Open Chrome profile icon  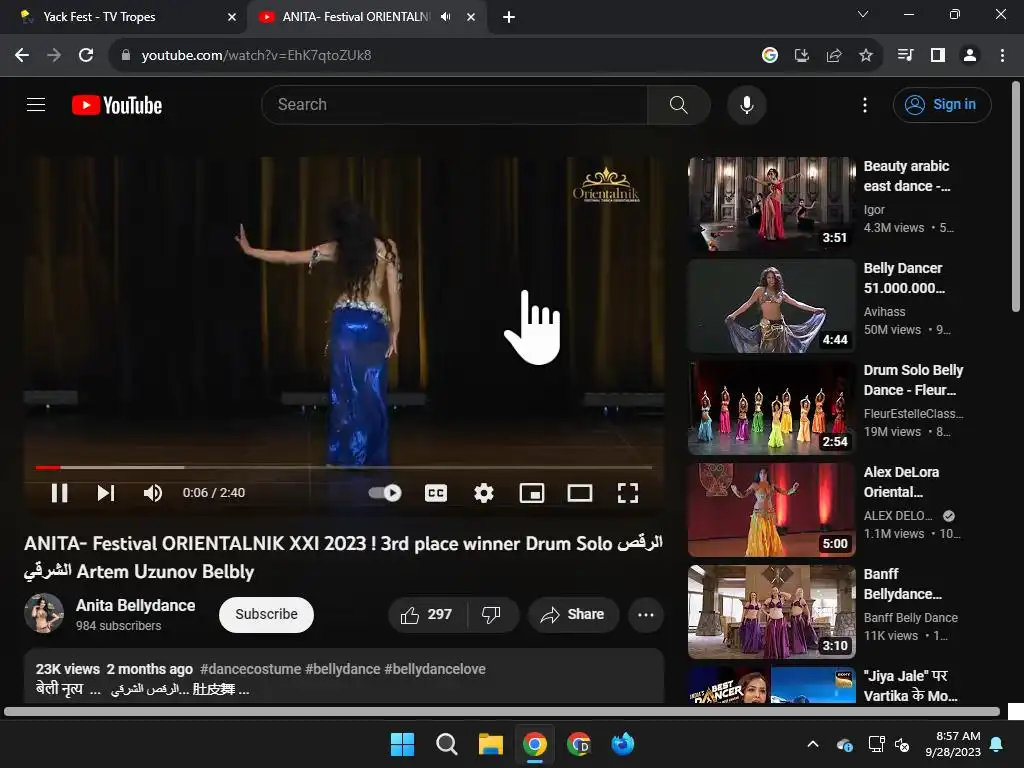(x=970, y=56)
